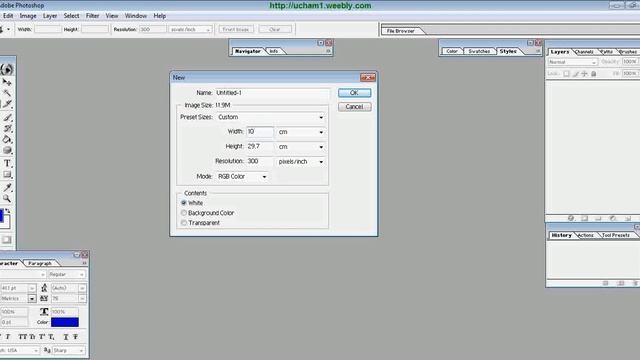Add a layer mask in Layers panel
The width and height of the screenshot is (640, 360).
(x=584, y=218)
